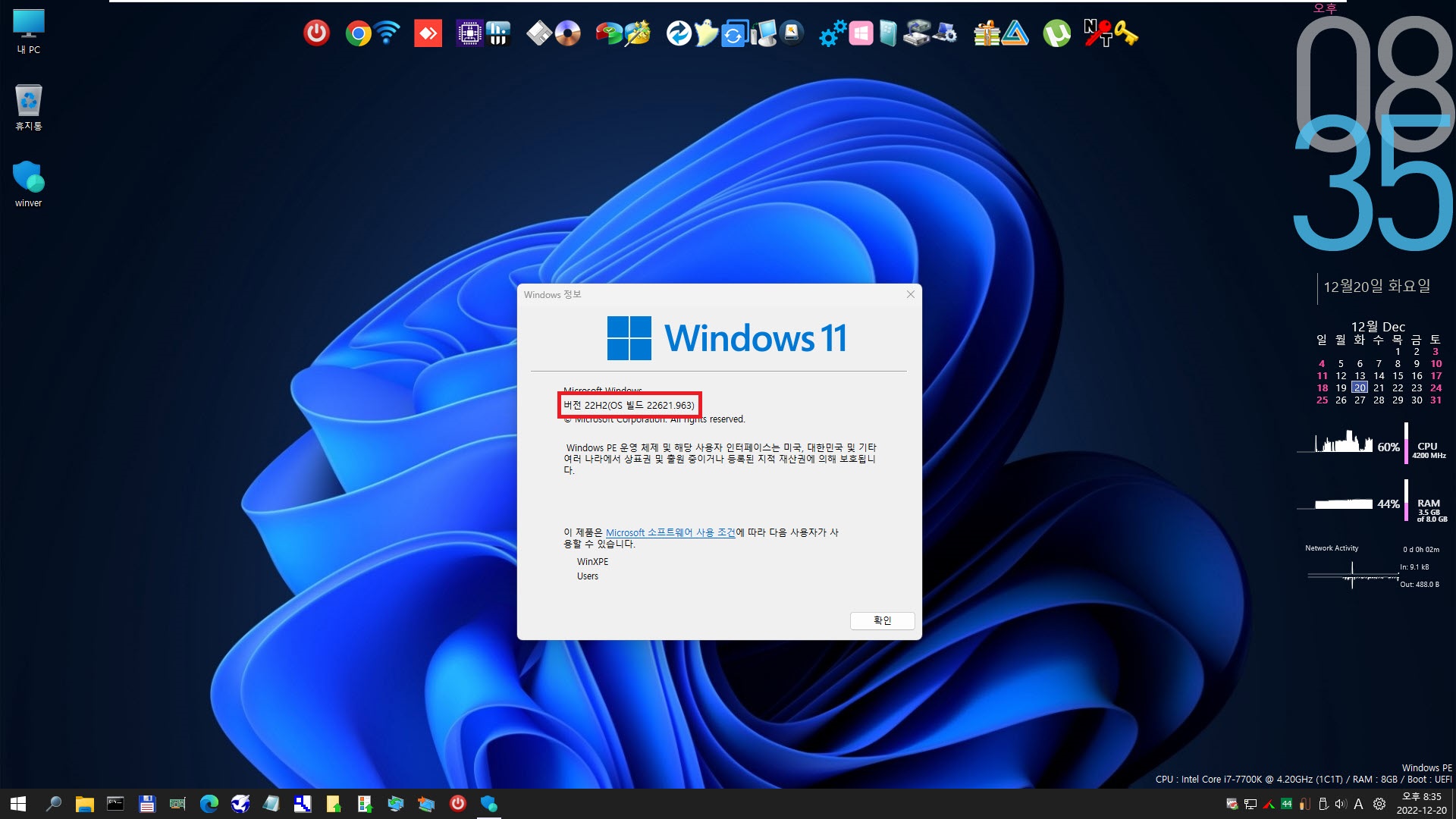Open the Microsoft 소프트웨어 사용 조건 link
The image size is (1456, 819).
pyautogui.click(x=670, y=532)
